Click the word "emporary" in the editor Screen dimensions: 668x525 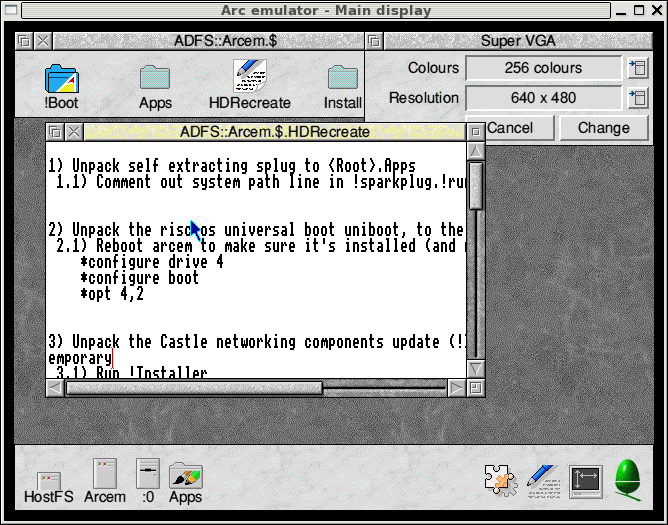[80, 358]
